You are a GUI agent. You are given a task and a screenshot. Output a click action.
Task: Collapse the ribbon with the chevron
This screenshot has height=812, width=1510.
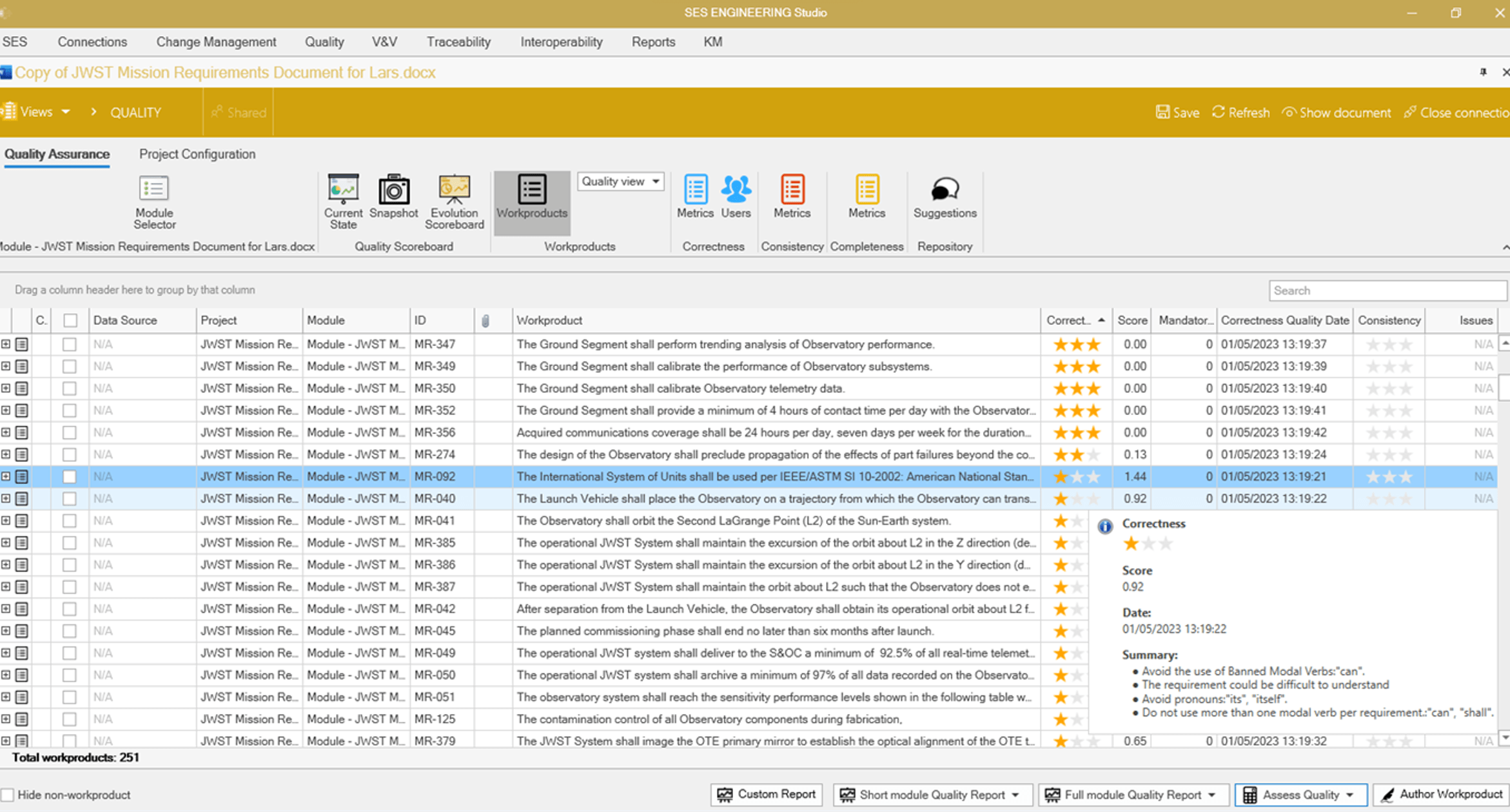[x=1505, y=247]
